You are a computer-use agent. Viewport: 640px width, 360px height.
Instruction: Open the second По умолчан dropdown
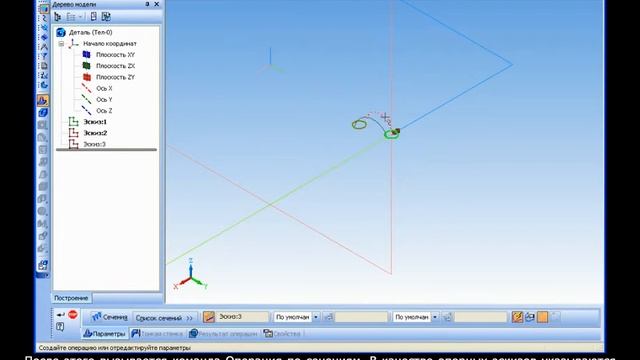(435, 317)
